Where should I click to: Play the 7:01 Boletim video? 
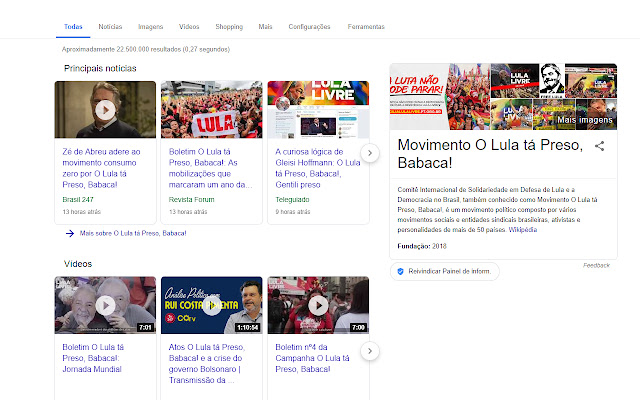(105, 305)
